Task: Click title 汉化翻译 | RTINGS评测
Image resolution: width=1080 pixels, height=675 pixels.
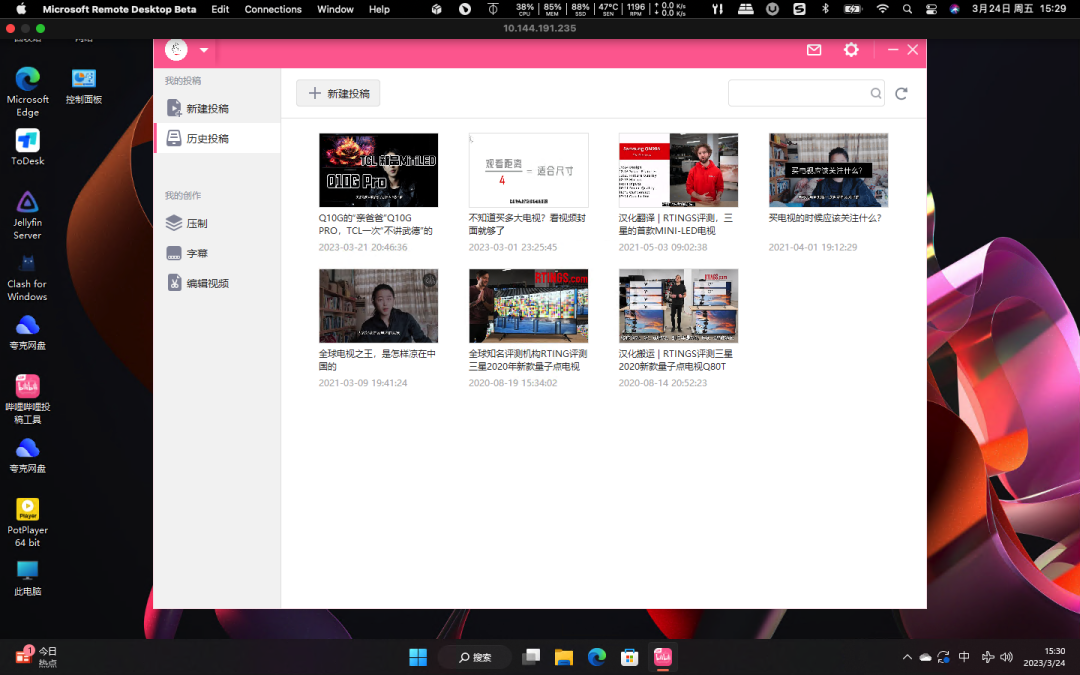Action: point(676,224)
